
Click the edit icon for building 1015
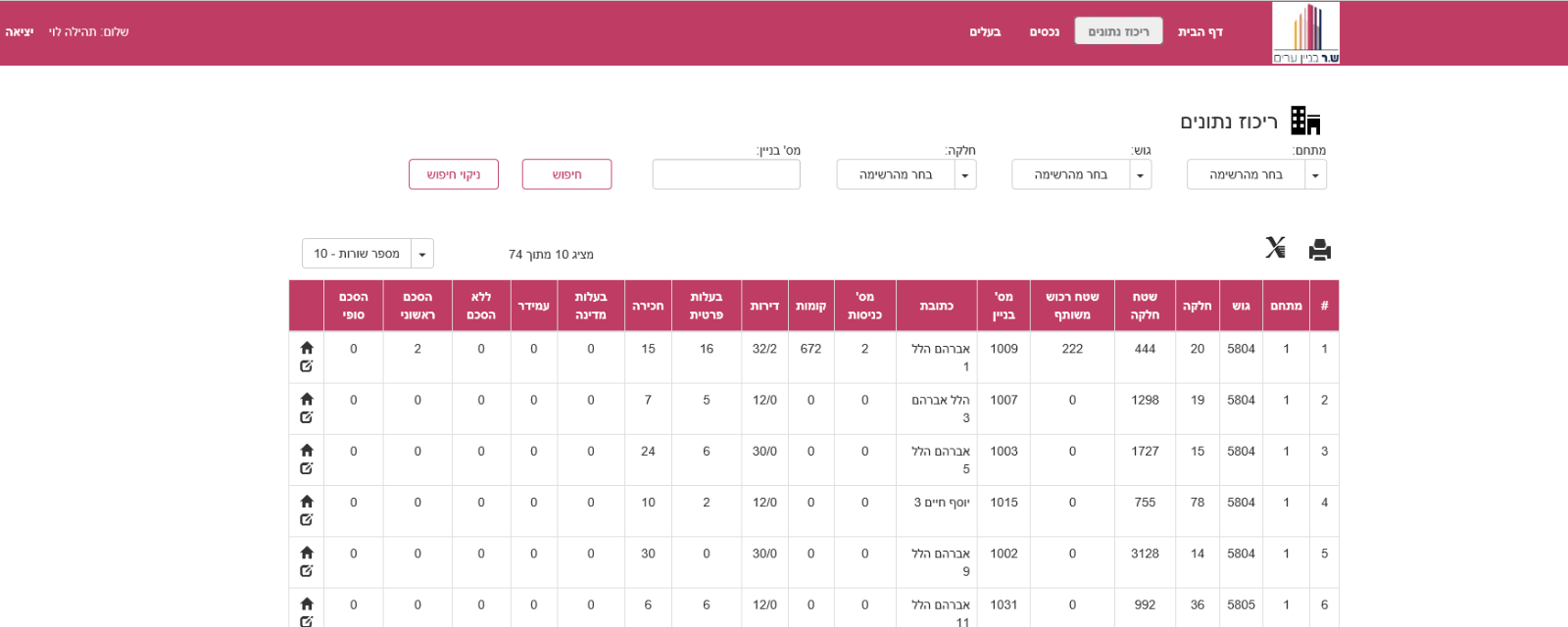(x=307, y=519)
